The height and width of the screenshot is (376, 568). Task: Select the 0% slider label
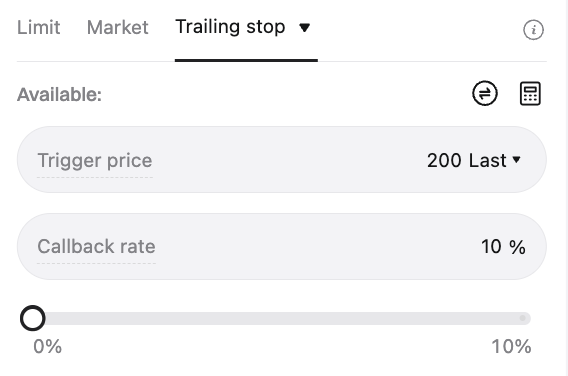pyautogui.click(x=47, y=347)
